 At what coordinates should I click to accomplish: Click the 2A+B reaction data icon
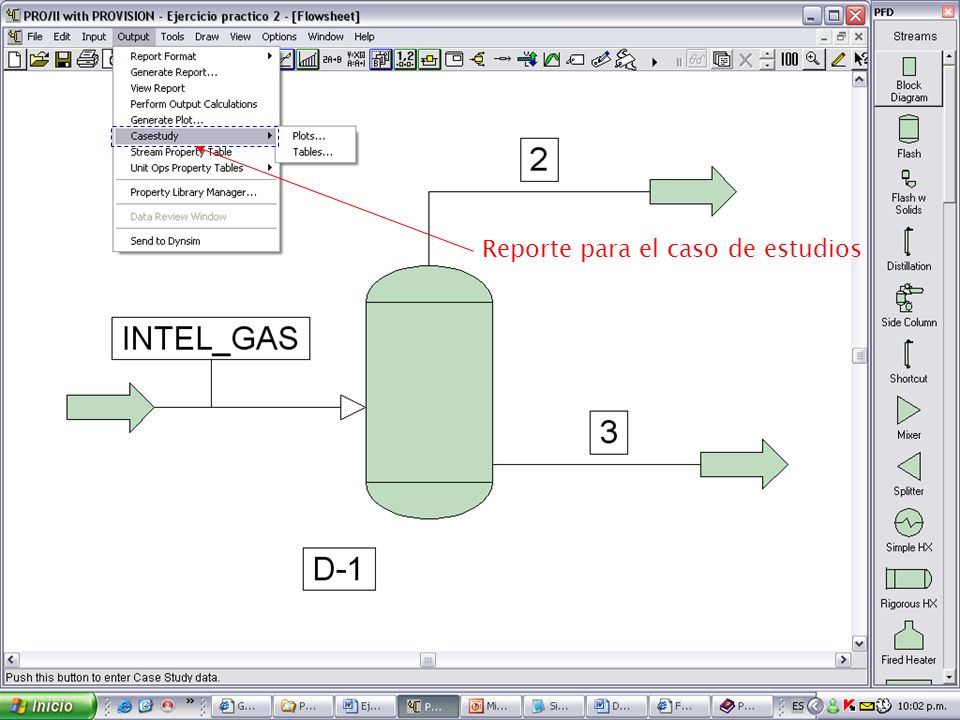(x=332, y=59)
